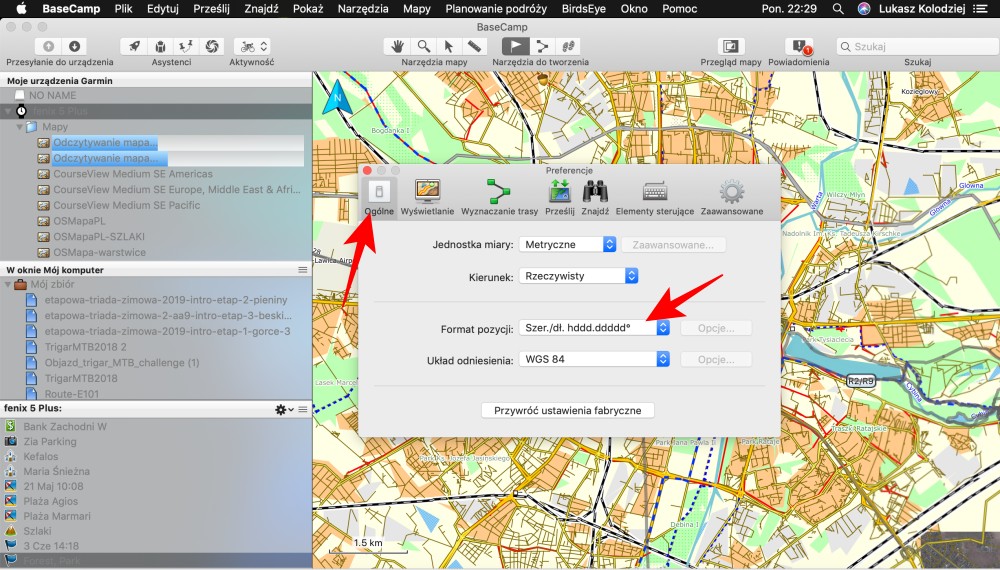Open the Powiadomienia notifications icon
This screenshot has width=1000, height=570.
[x=799, y=46]
